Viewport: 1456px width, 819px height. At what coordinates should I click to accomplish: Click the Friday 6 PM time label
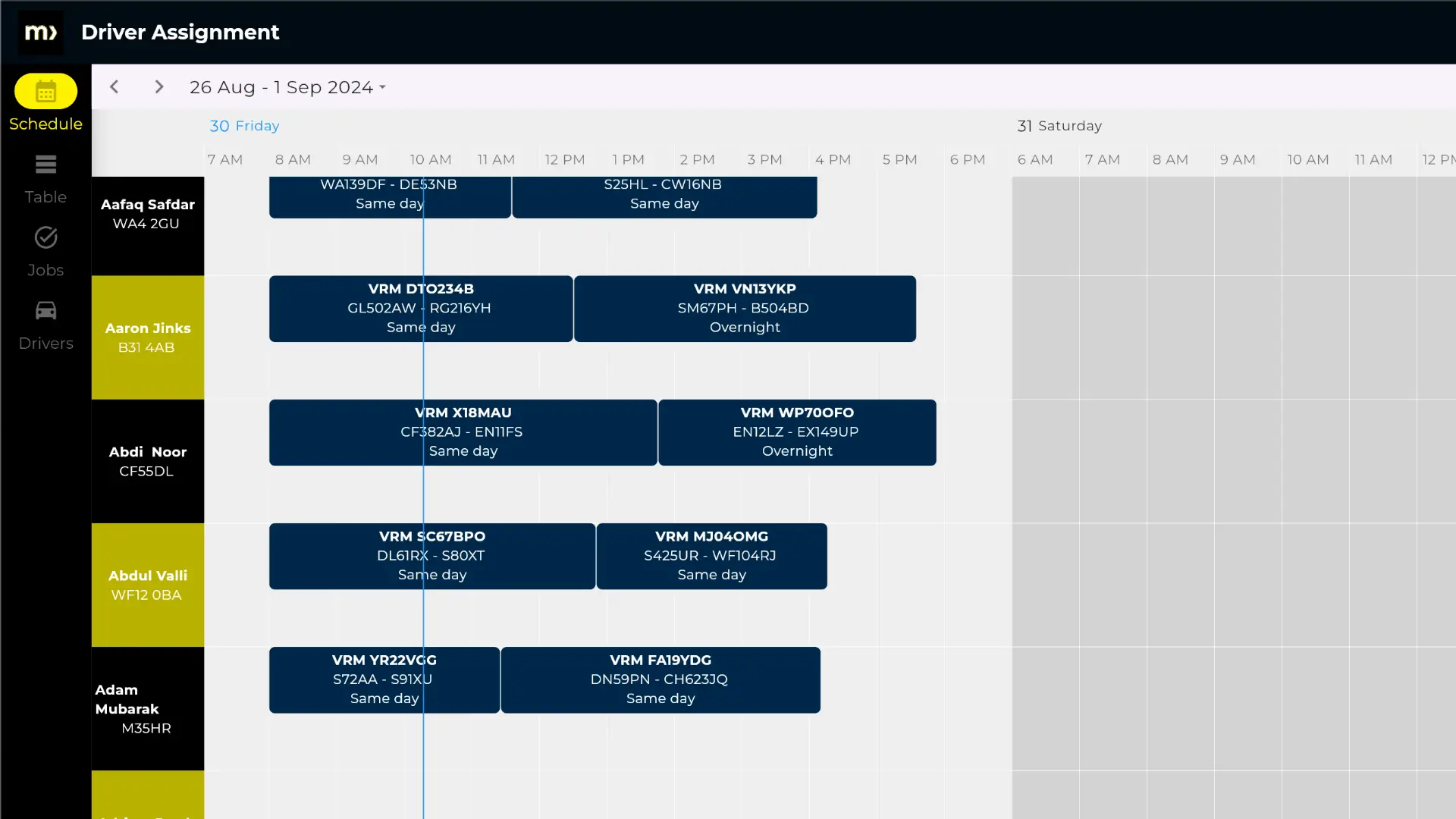[x=968, y=159]
